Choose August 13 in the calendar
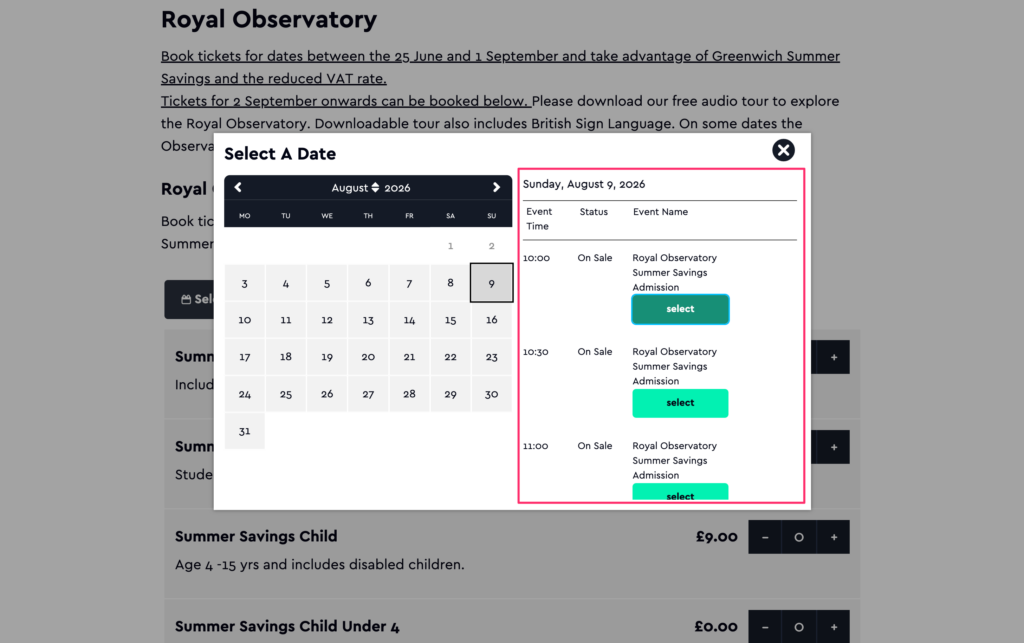This screenshot has width=1024, height=643. pyautogui.click(x=368, y=320)
